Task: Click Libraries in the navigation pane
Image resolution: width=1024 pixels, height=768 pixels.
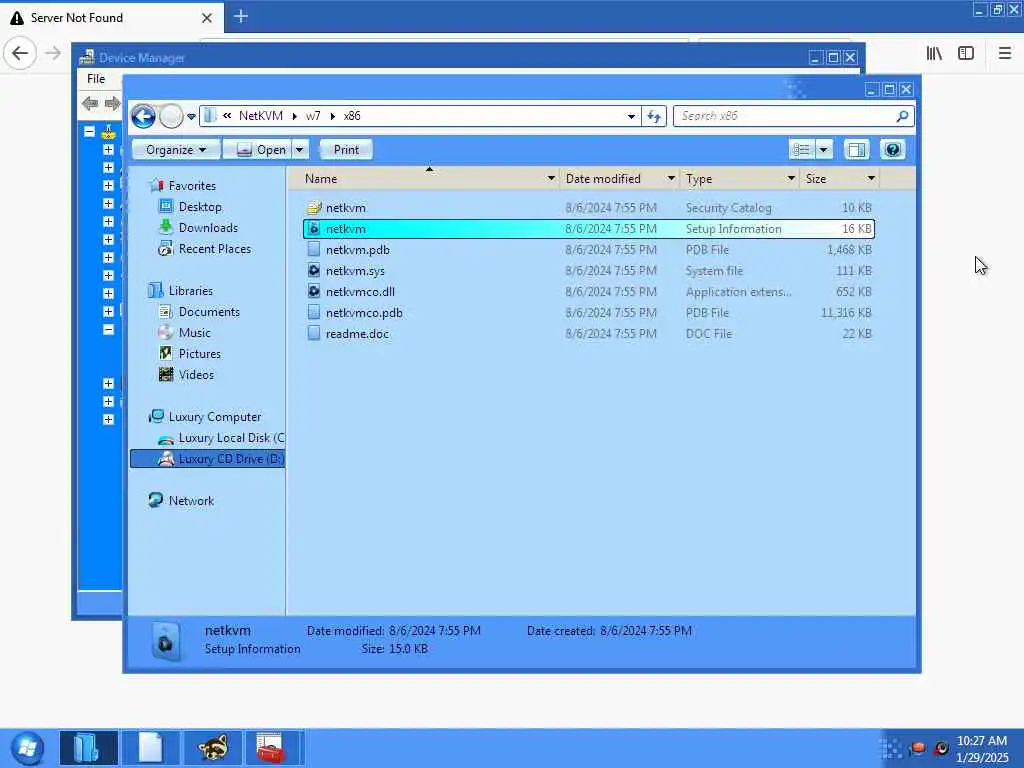Action: click(191, 291)
